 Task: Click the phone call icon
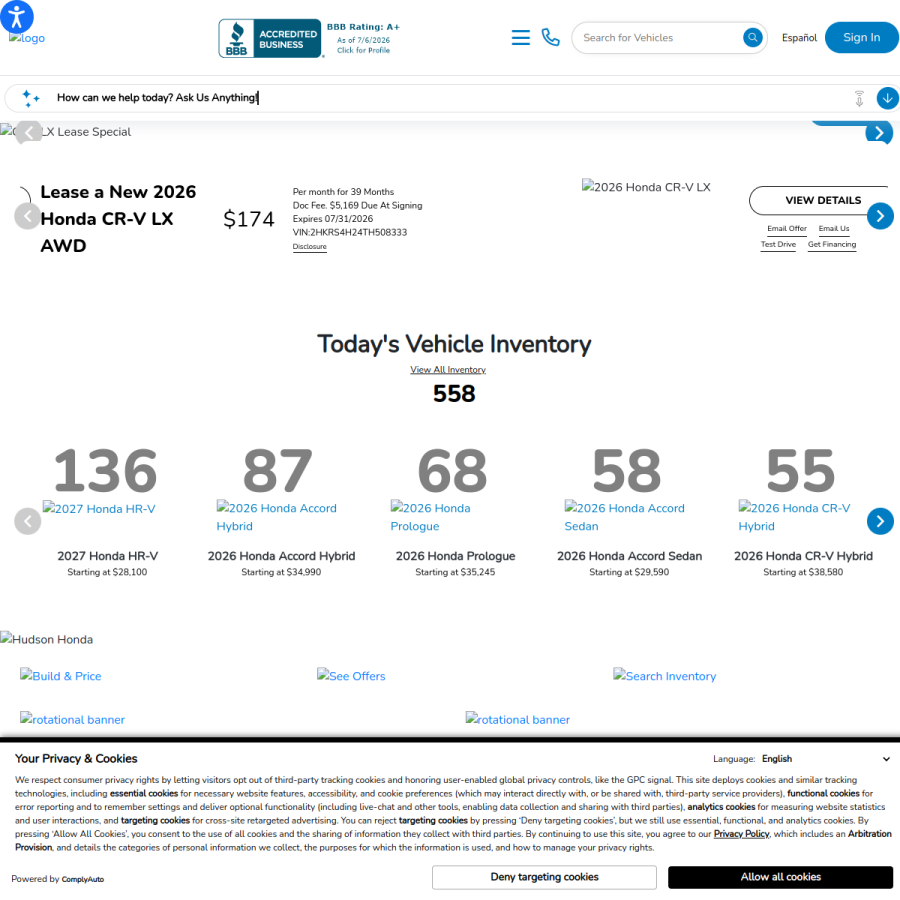point(550,37)
